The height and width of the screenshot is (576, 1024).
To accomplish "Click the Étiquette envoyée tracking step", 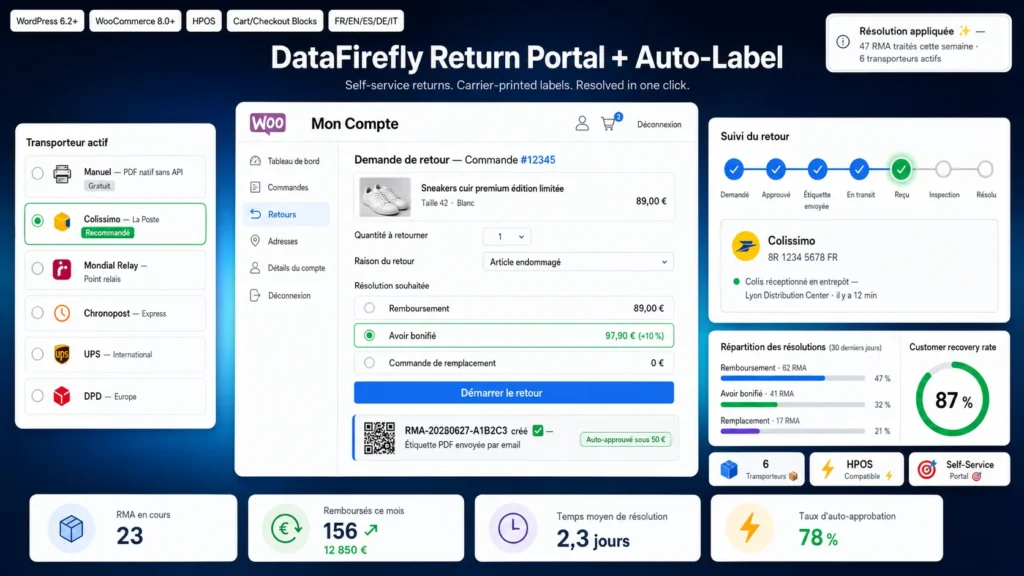I will pos(817,170).
